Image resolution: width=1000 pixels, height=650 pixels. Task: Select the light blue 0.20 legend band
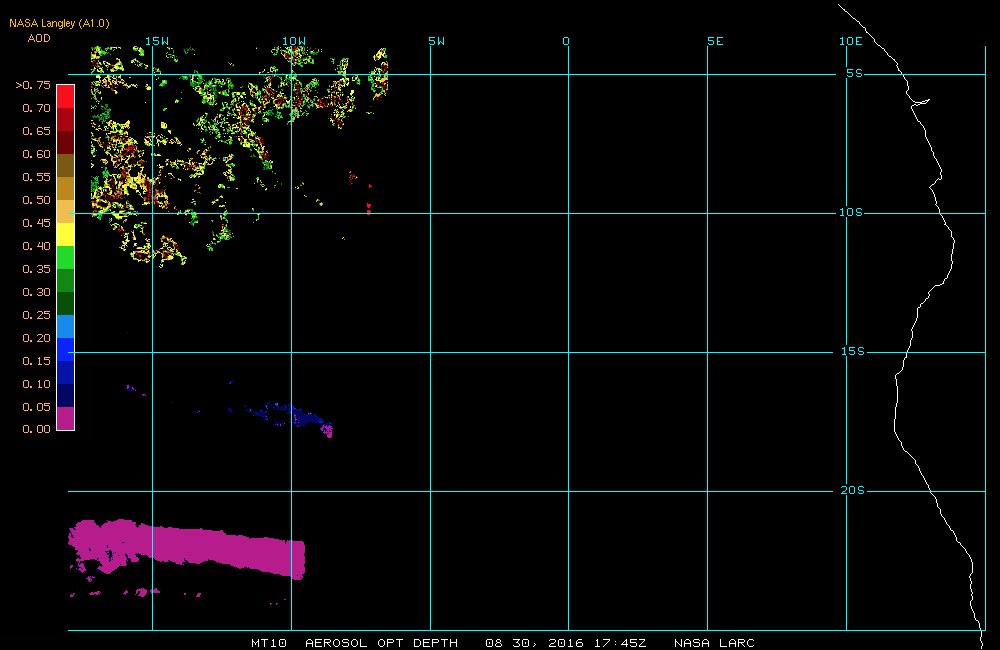coord(66,326)
